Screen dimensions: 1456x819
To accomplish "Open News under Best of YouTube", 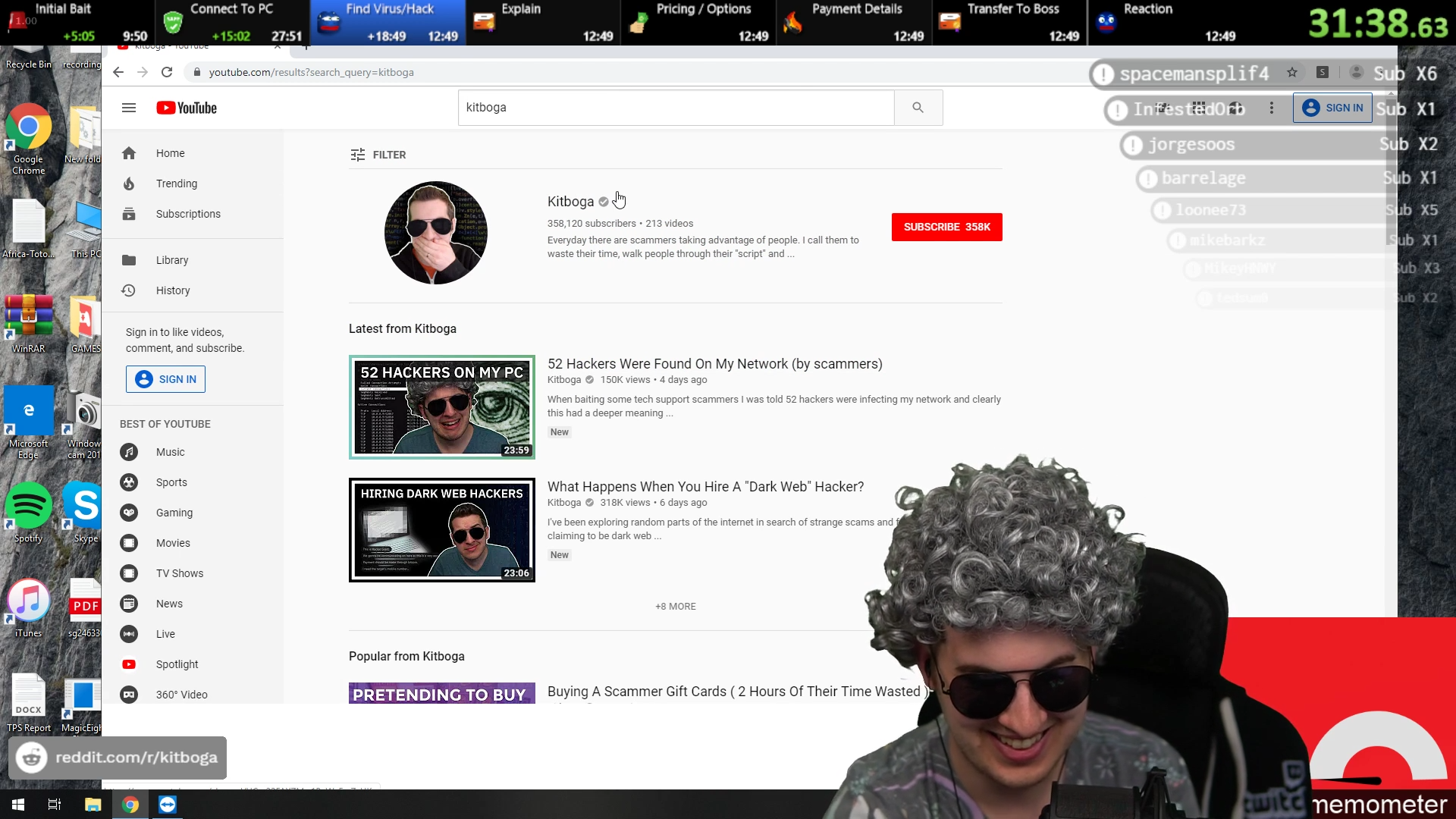I will point(193,604).
